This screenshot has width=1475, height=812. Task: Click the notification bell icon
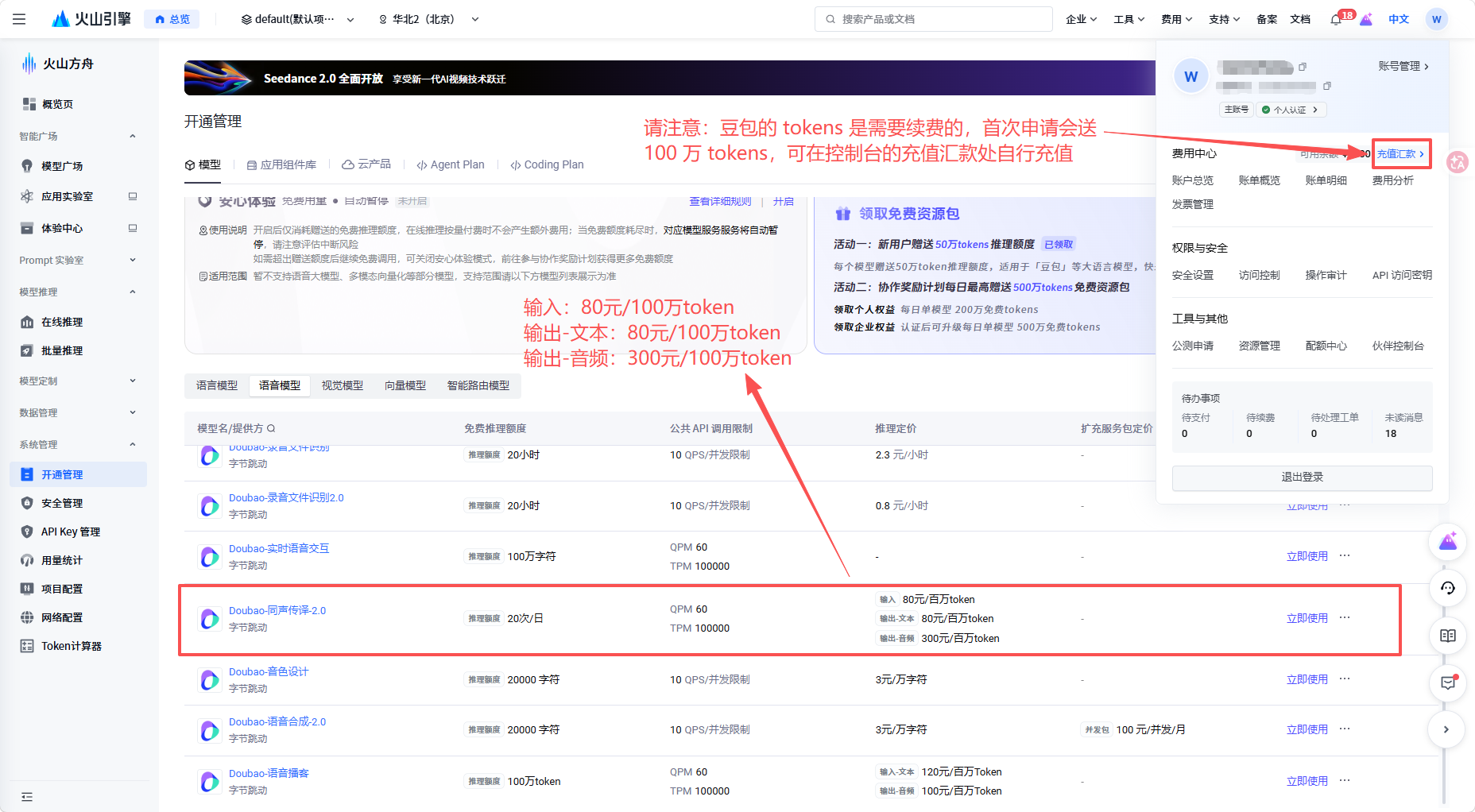pyautogui.click(x=1336, y=19)
